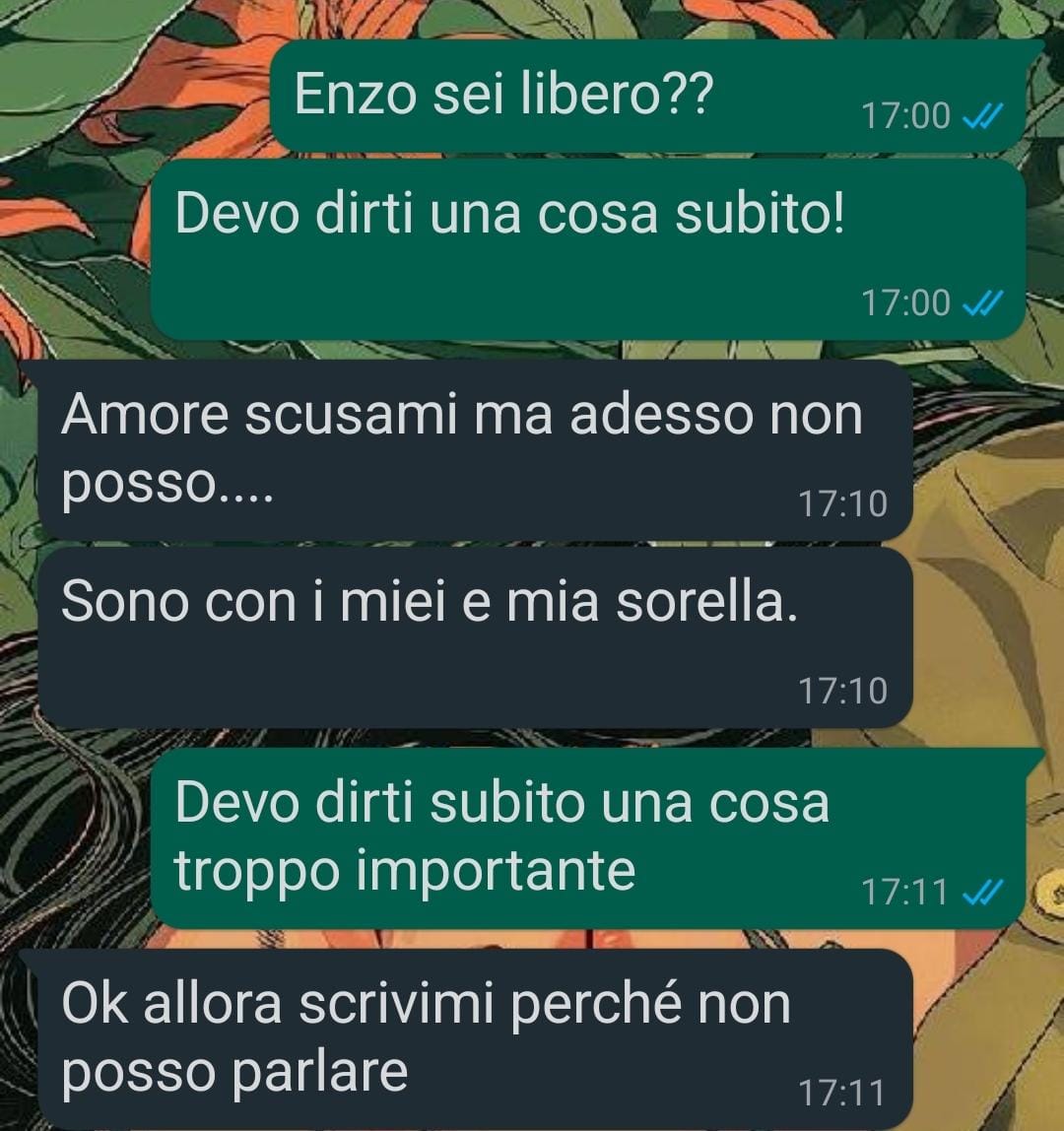The image size is (1064, 1131).
Task: Click the 17:11 timestamp on 'troppo importante' message
Action: pyautogui.click(x=904, y=893)
